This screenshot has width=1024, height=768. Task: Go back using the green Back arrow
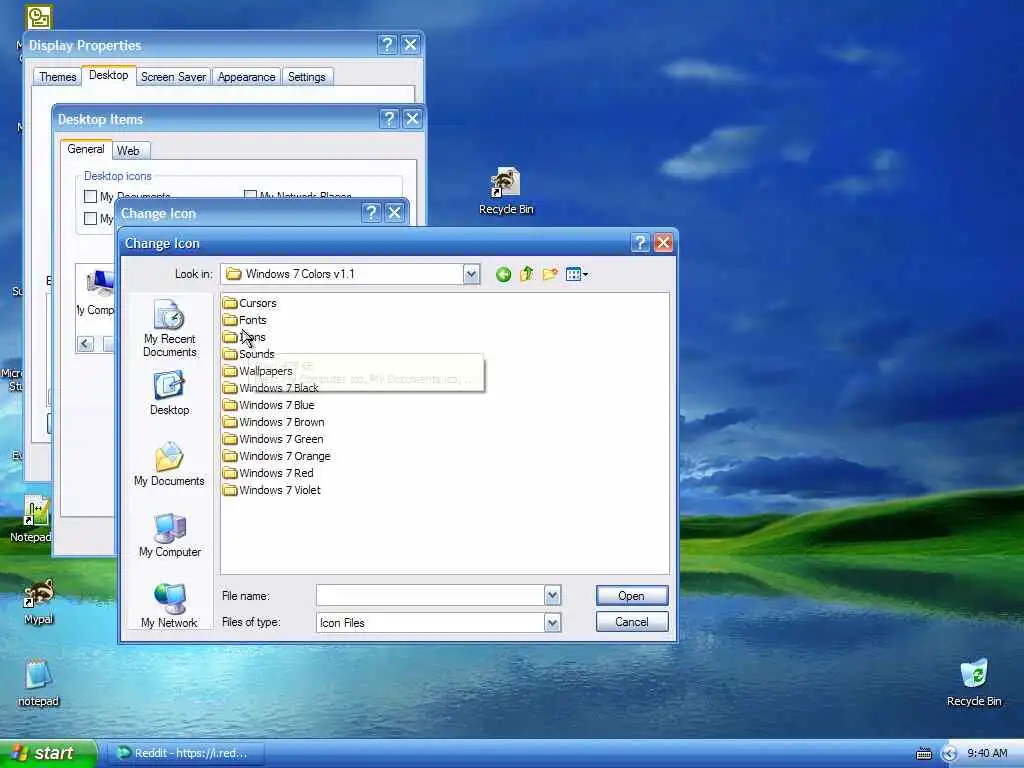pos(503,274)
